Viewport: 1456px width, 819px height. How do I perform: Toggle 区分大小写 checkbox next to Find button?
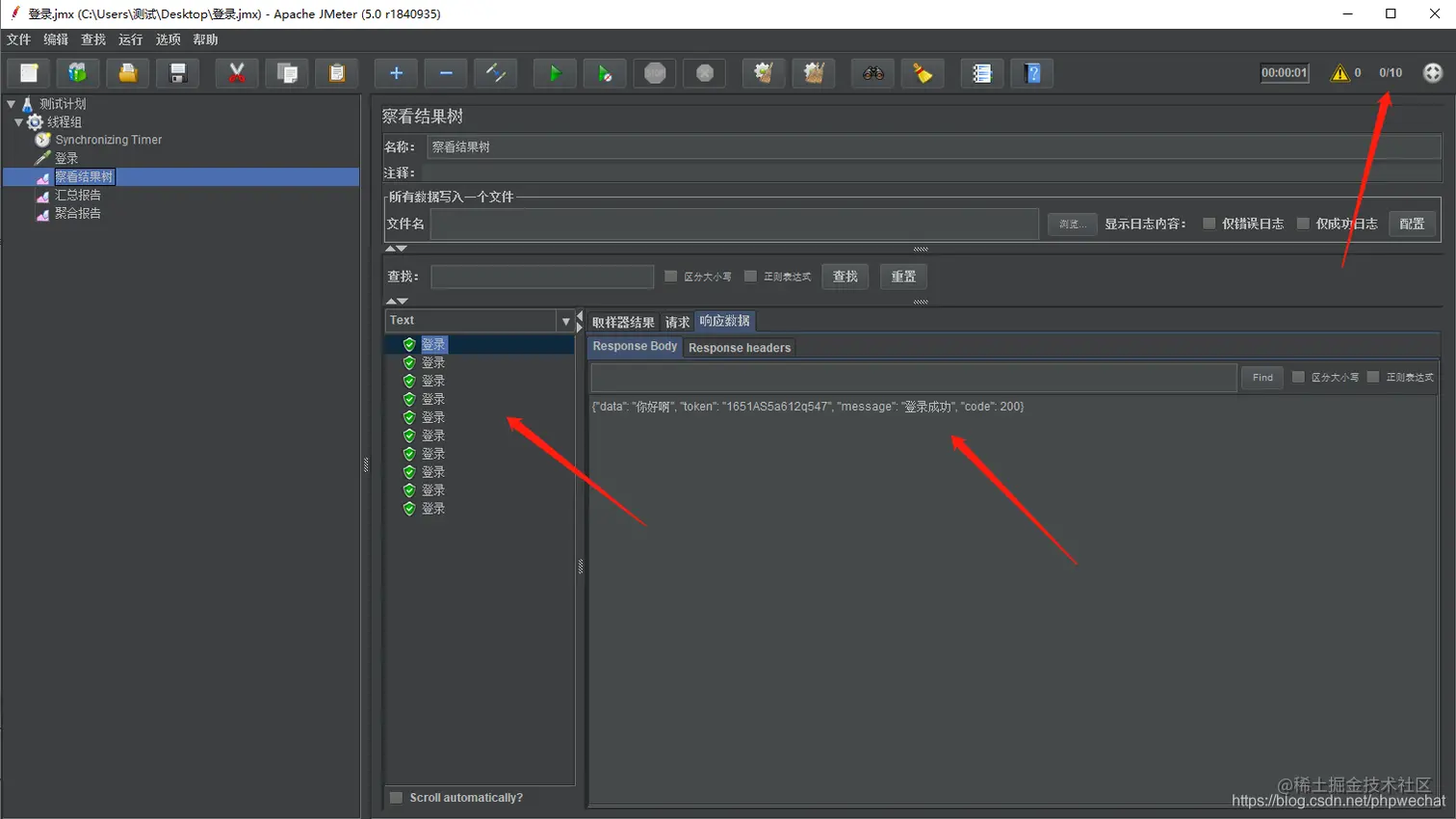1298,377
